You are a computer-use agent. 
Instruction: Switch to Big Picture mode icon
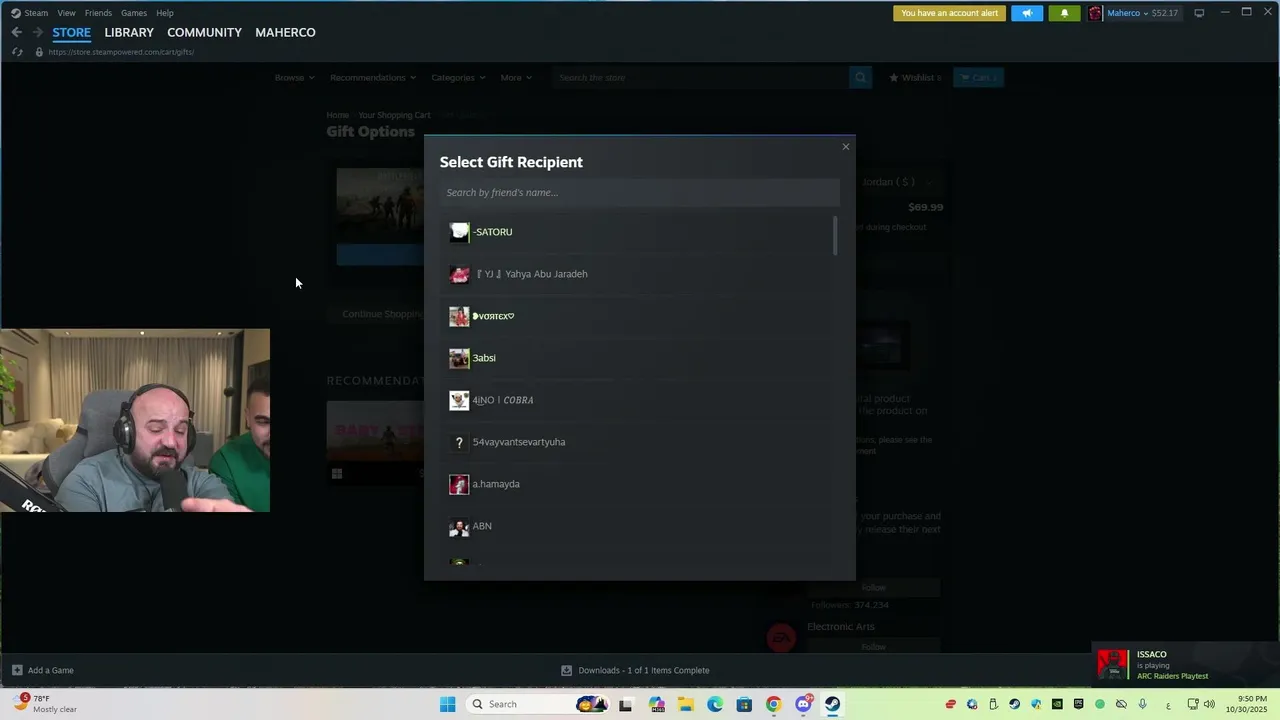(x=1199, y=13)
